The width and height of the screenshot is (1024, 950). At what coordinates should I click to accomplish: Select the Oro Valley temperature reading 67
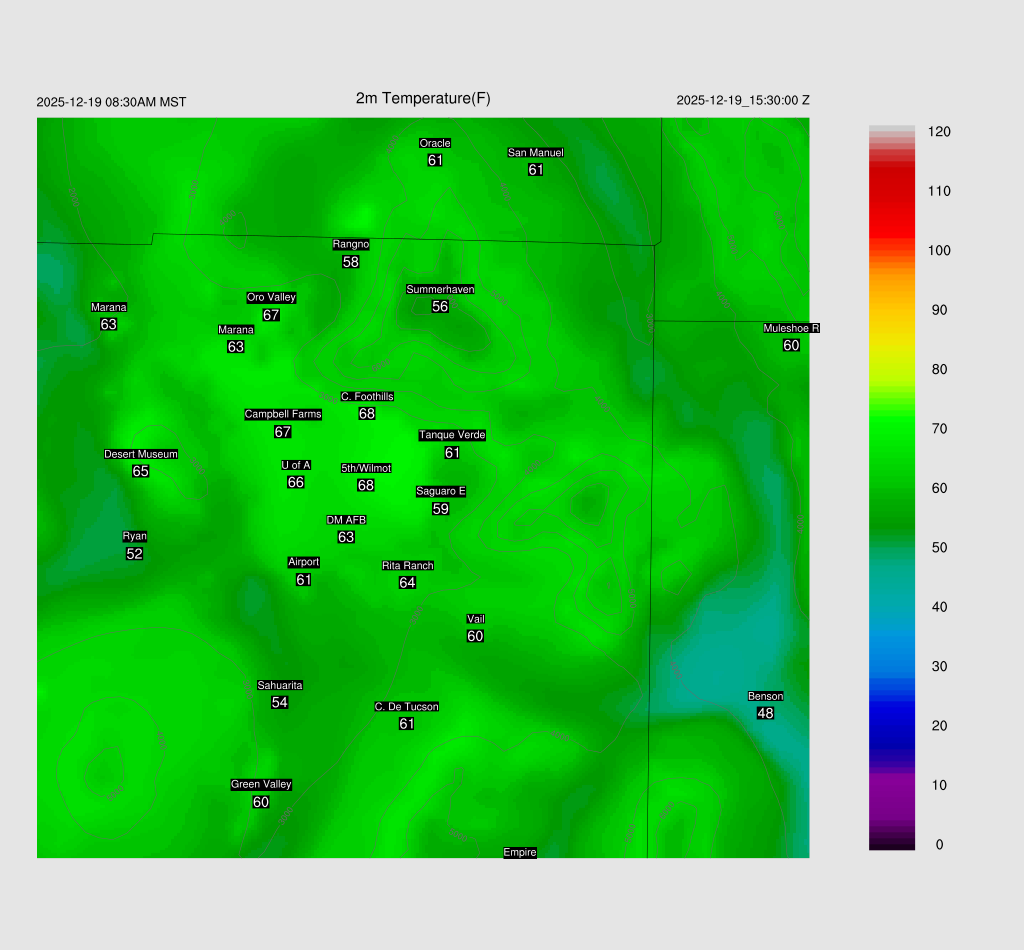pos(271,315)
